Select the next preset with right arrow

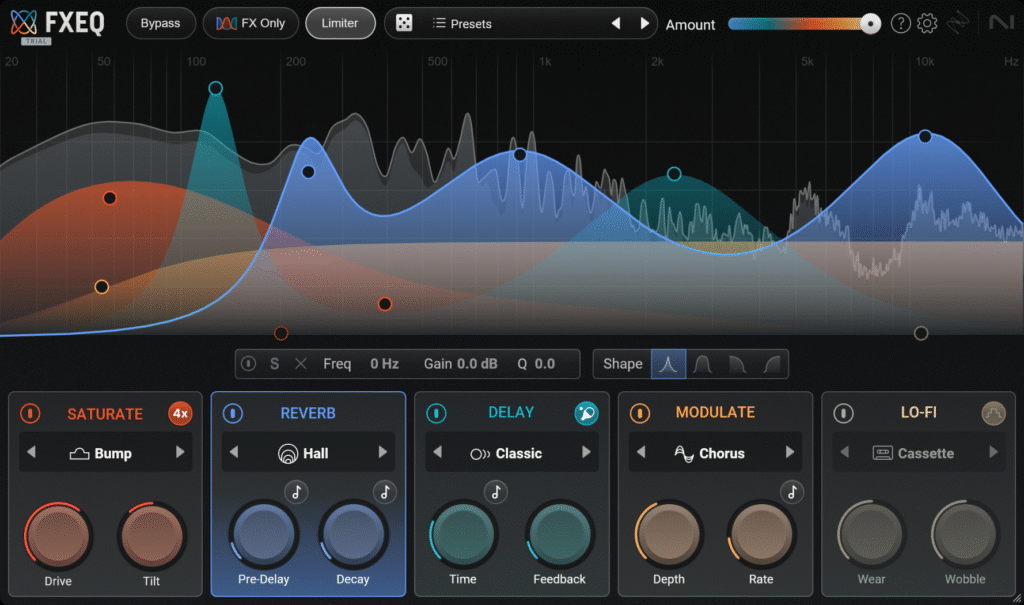[644, 23]
